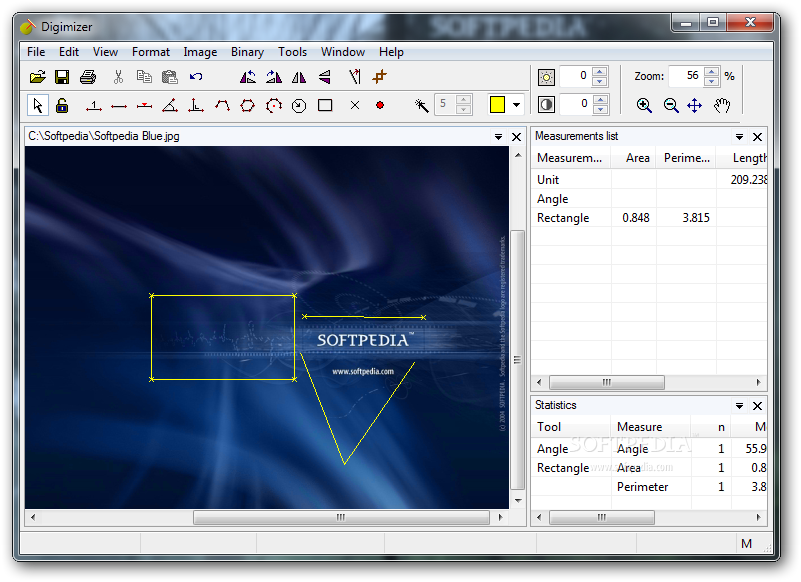Open the View menu
The image size is (801, 582).
[105, 52]
